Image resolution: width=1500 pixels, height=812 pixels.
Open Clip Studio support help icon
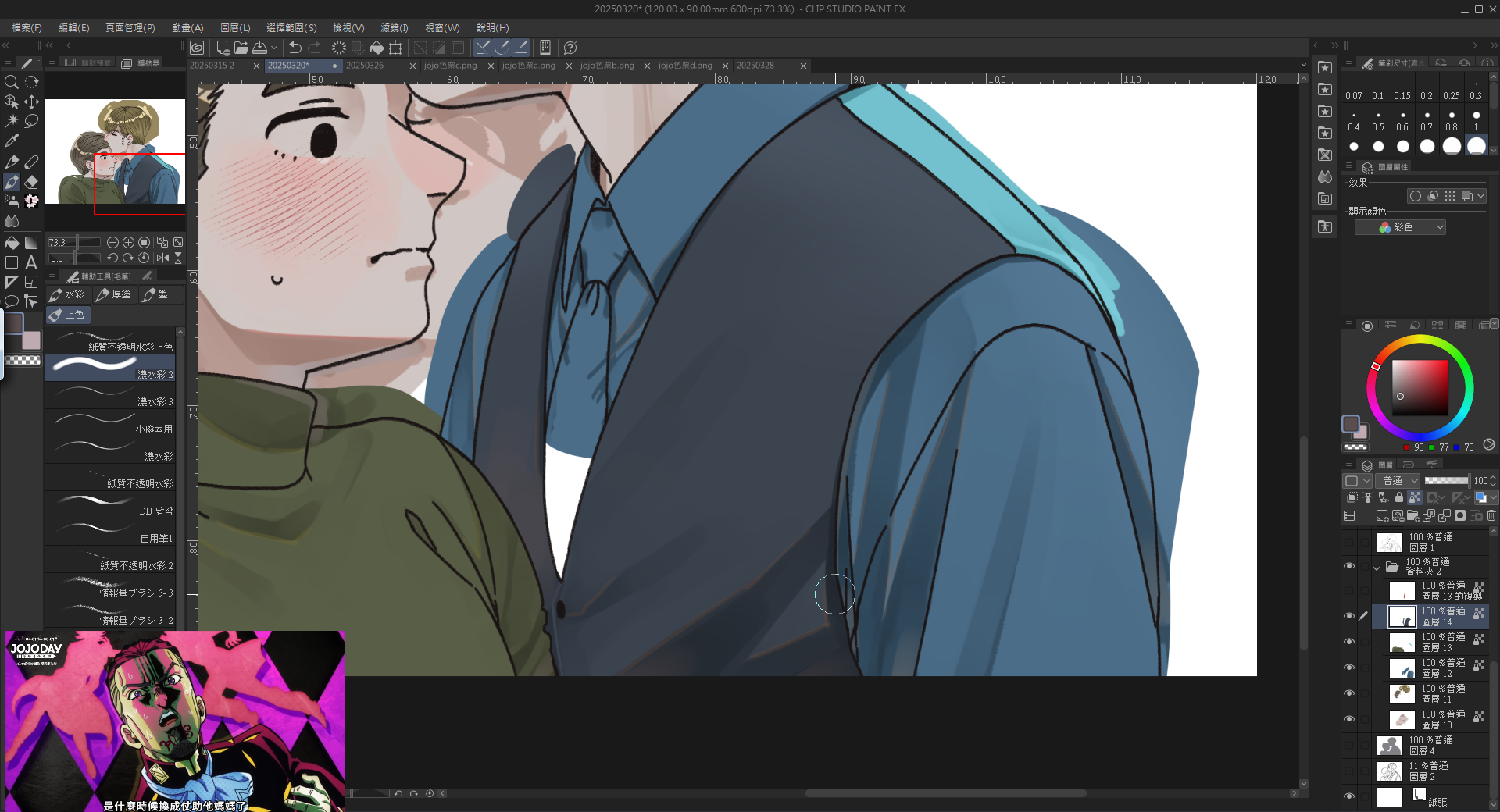click(x=570, y=48)
